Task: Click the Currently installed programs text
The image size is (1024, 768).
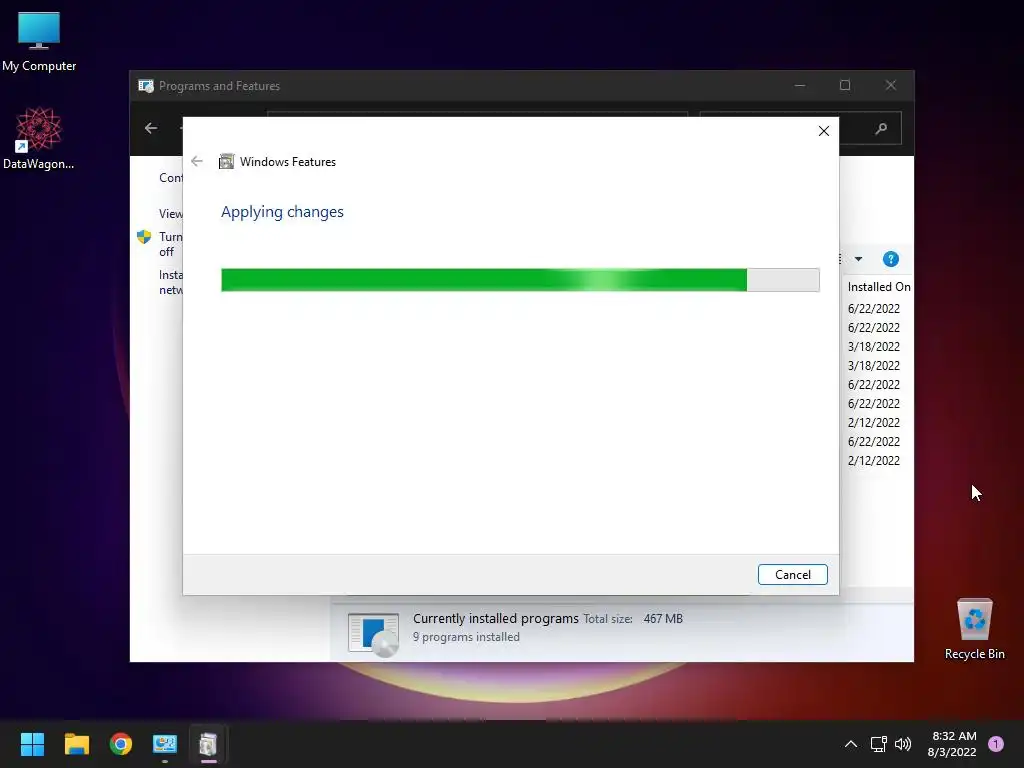Action: tap(496, 618)
